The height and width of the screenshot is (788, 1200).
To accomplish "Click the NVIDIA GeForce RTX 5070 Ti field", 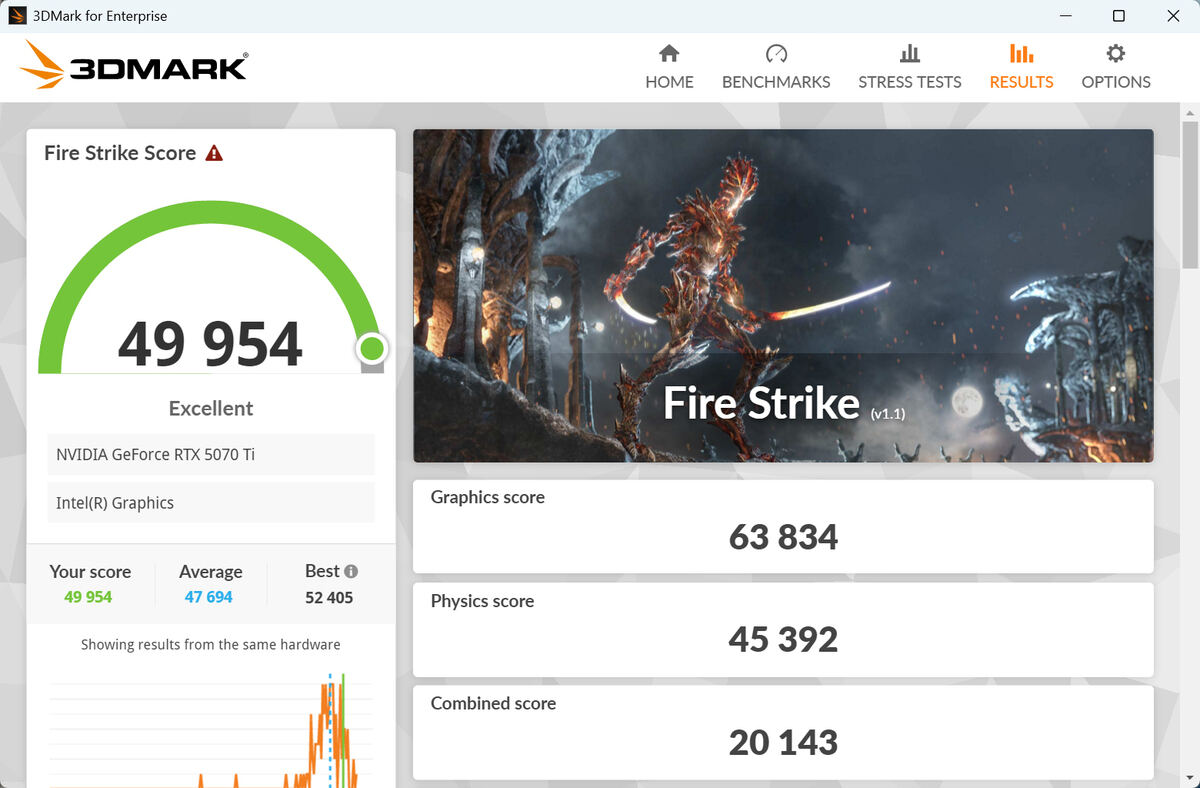I will point(211,454).
